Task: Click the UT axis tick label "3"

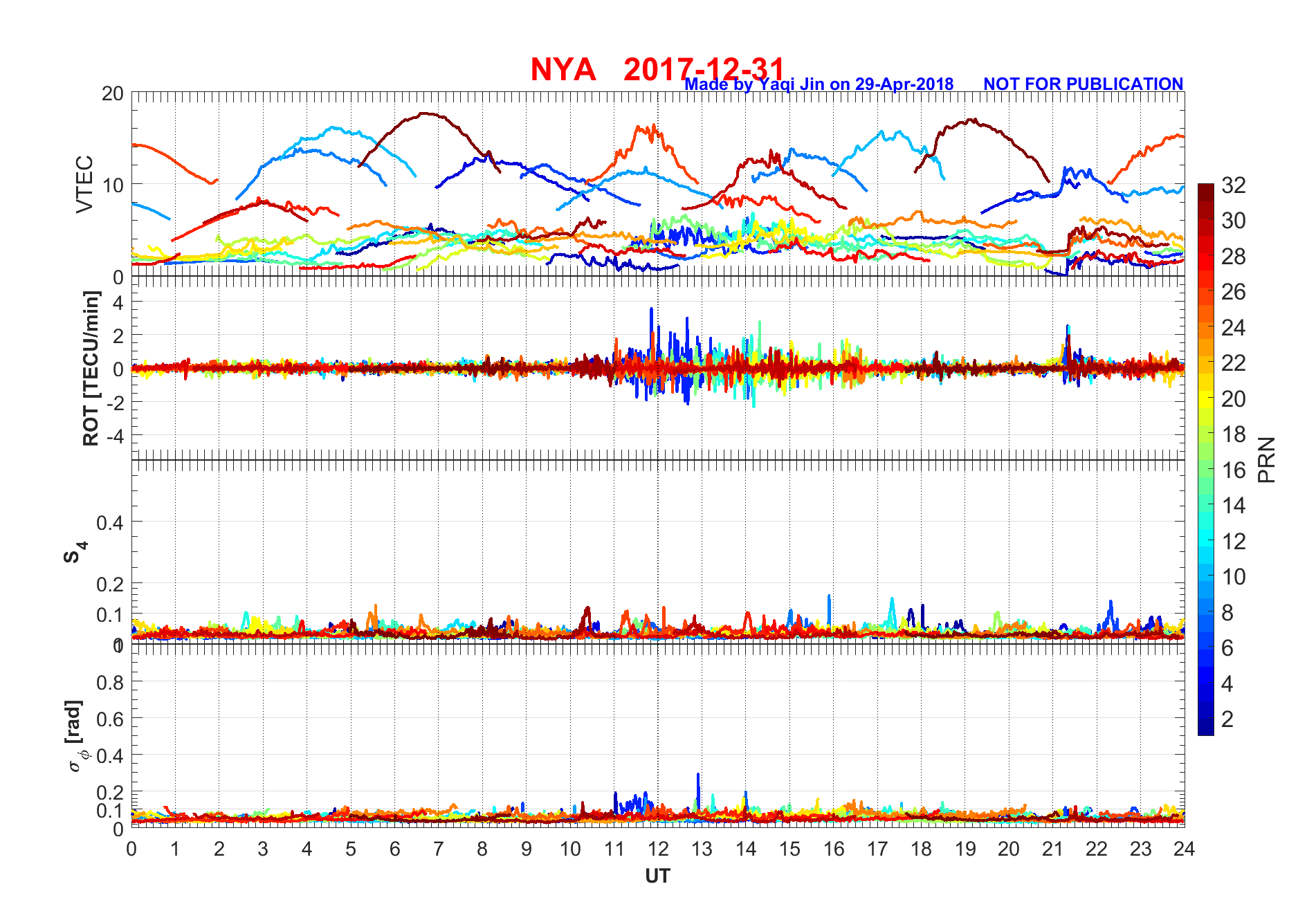Action: 263,849
